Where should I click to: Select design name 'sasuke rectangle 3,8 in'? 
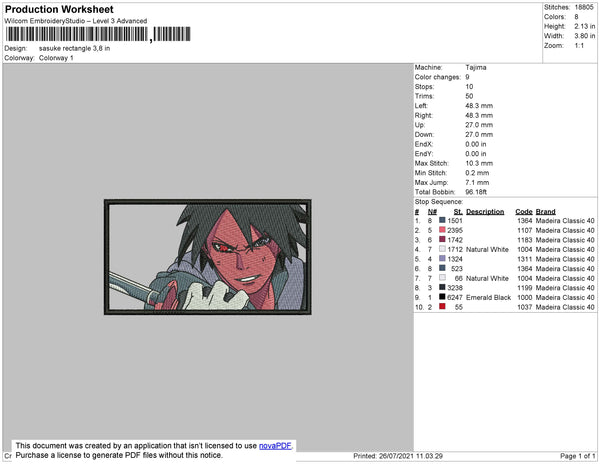coord(74,49)
